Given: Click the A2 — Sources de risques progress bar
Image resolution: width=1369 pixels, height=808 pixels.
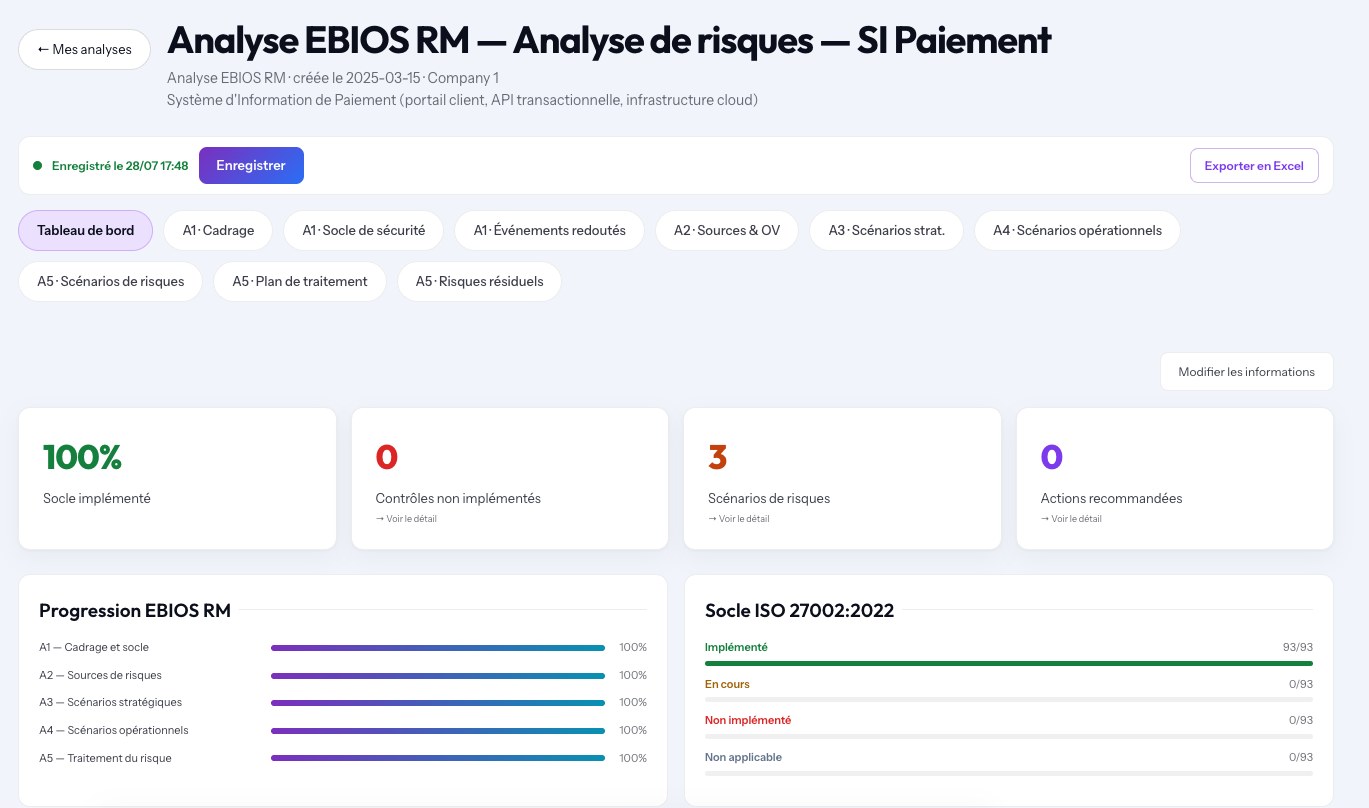Looking at the screenshot, I should pyautogui.click(x=438, y=676).
